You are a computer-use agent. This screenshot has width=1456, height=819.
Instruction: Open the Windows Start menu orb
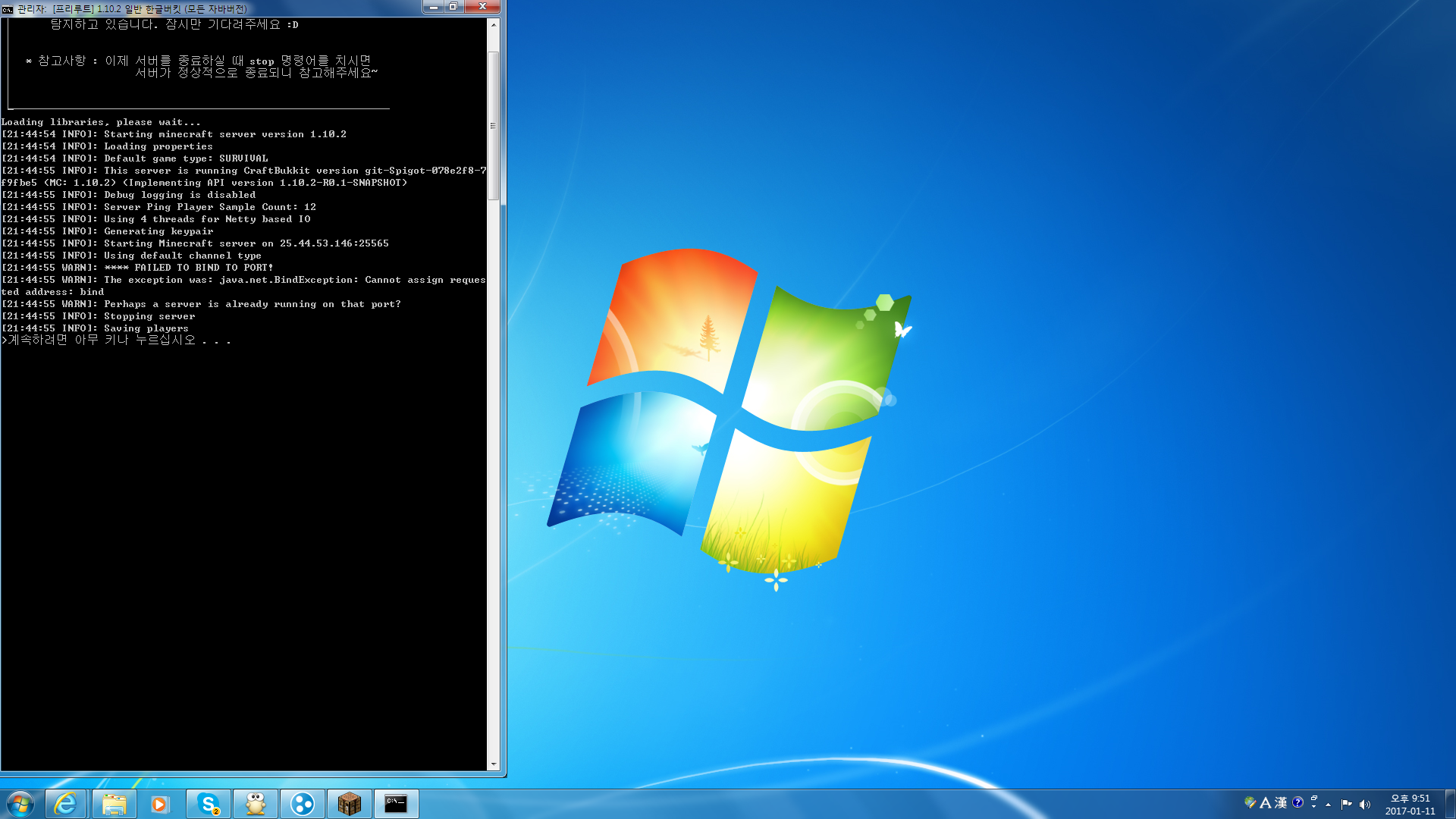pyautogui.click(x=20, y=804)
